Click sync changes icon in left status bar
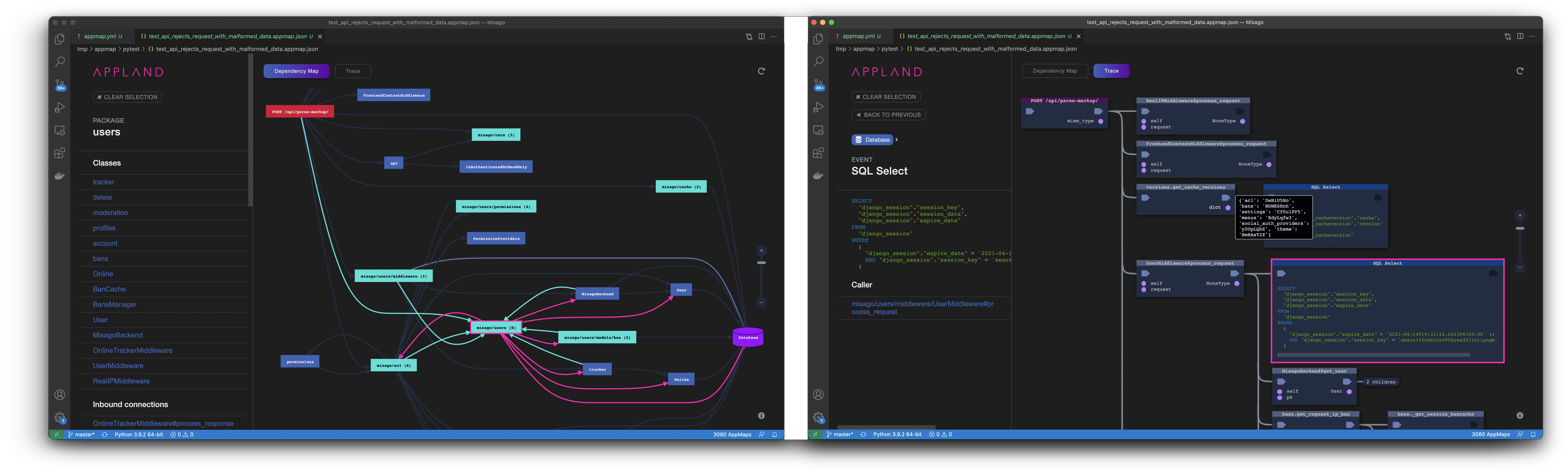The height and width of the screenshot is (472, 1568). click(x=105, y=435)
